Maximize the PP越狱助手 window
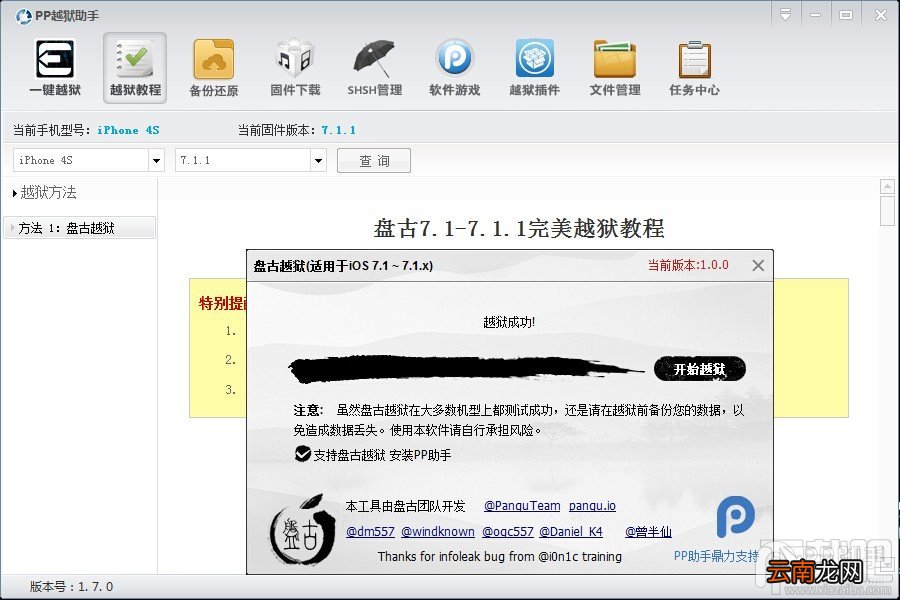Image resolution: width=900 pixels, height=600 pixels. 845,15
